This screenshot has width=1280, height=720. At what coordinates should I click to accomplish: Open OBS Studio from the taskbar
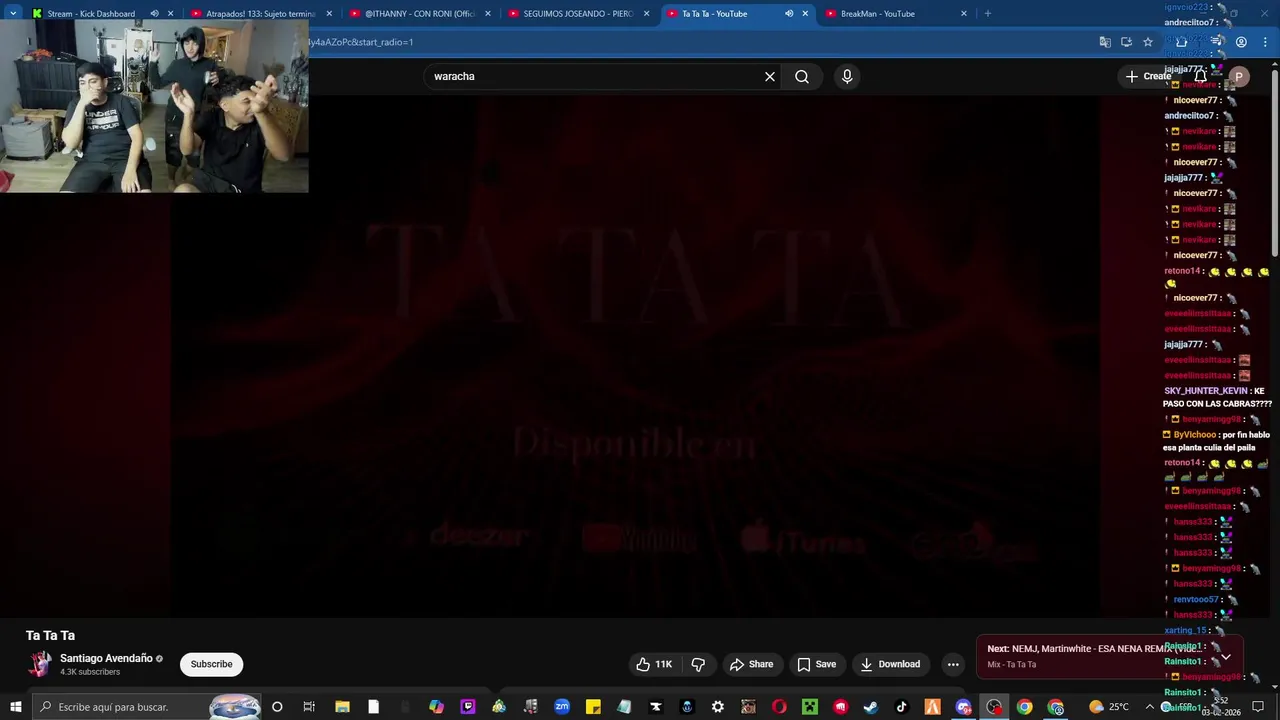tap(994, 707)
